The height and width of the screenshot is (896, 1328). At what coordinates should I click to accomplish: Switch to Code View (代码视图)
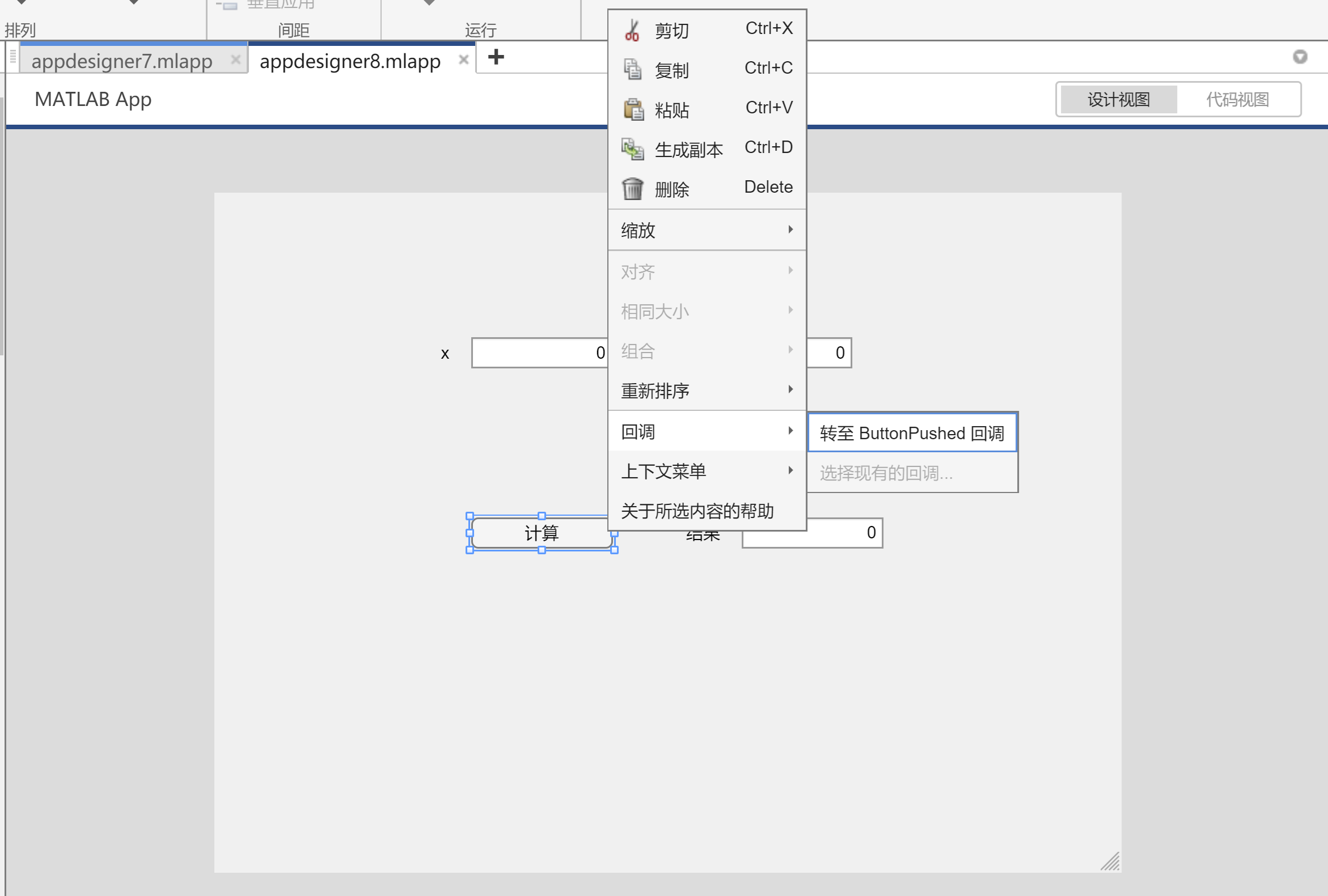tap(1237, 99)
